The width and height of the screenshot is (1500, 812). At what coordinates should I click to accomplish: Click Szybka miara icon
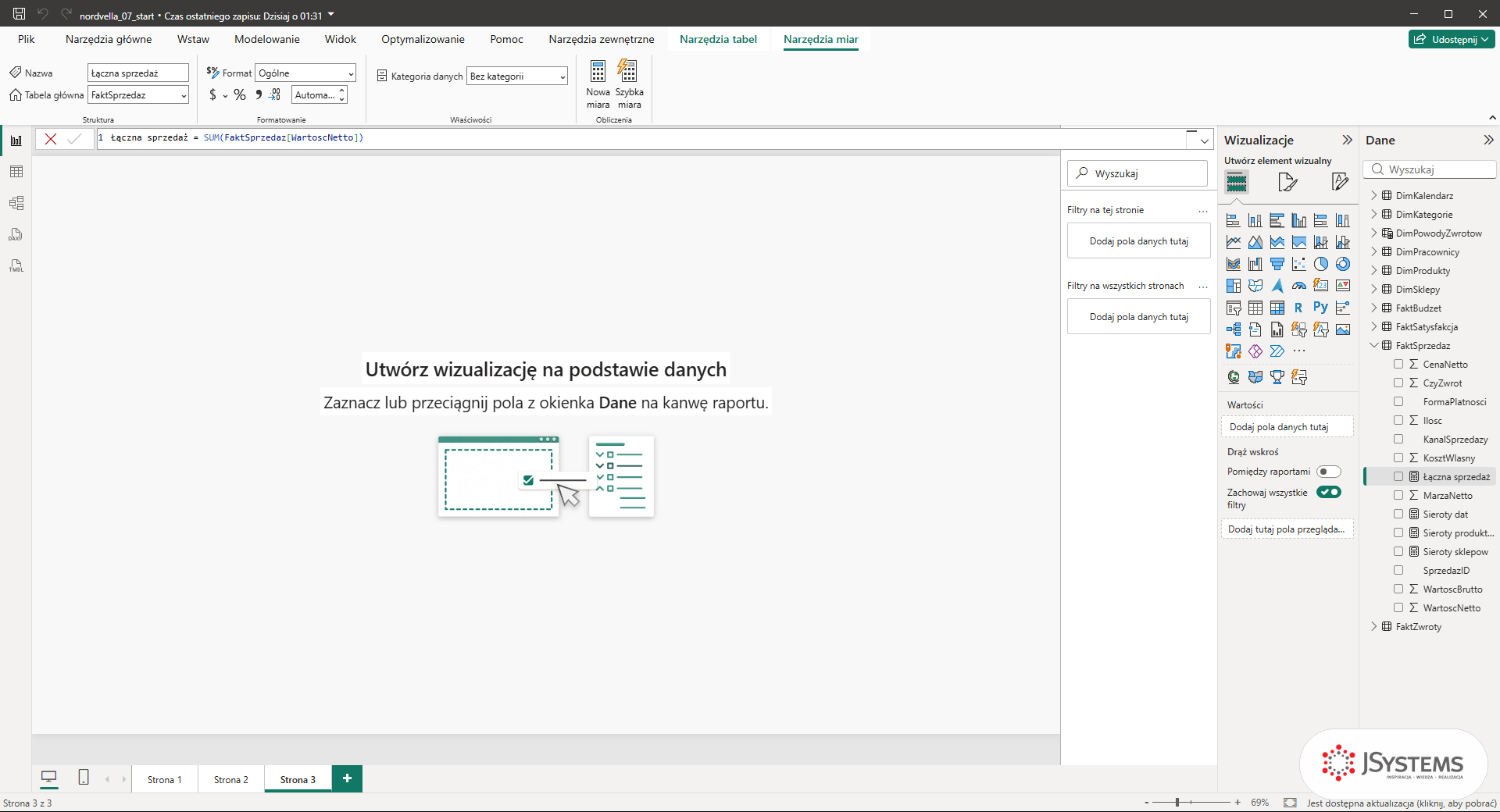pos(629,84)
